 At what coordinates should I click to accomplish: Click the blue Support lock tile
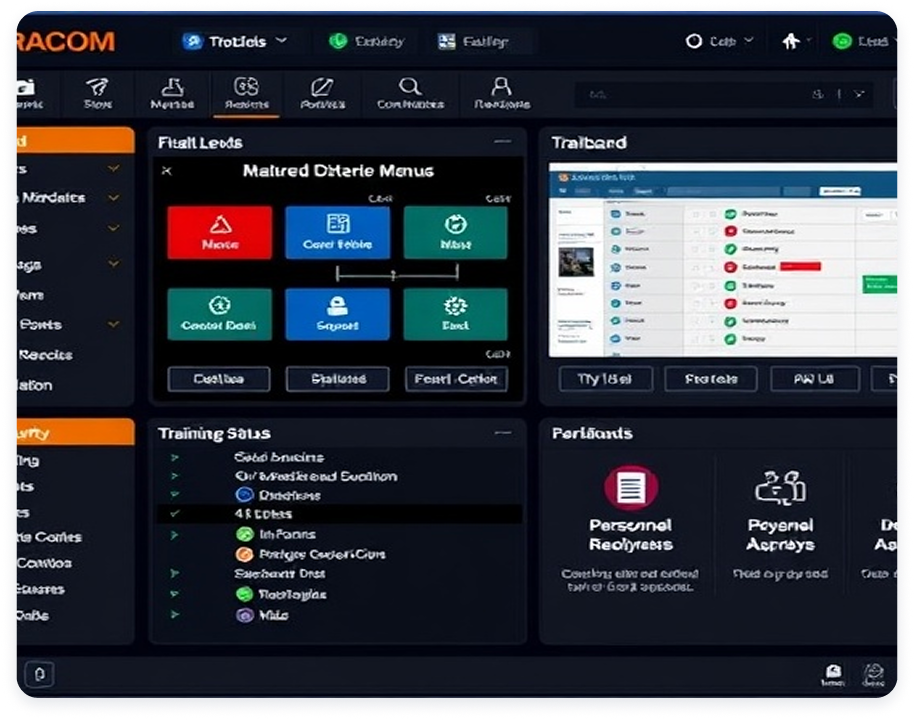[337, 314]
